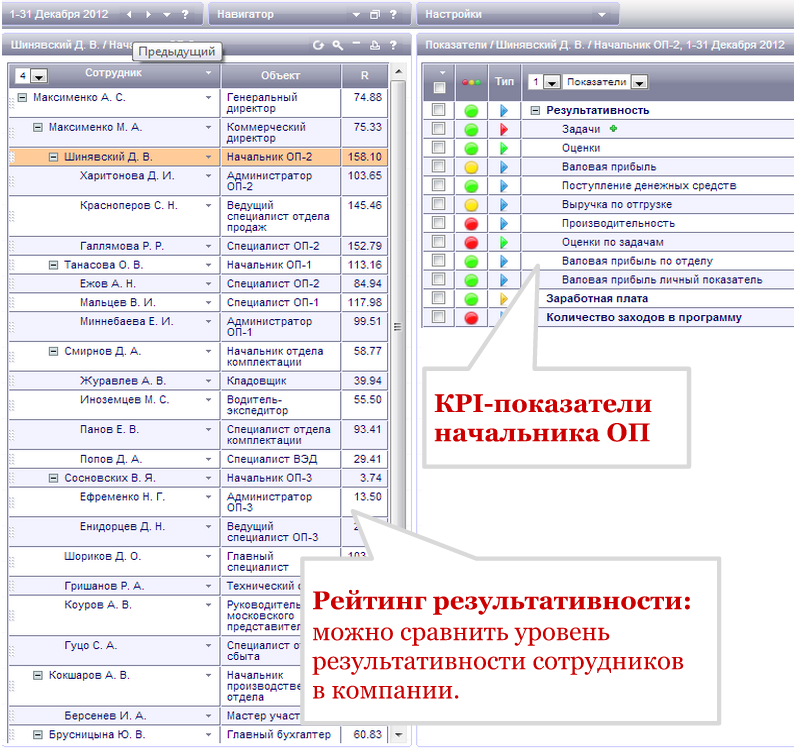Collapse Смирнов Д. А. node
The width and height of the screenshot is (798, 750).
click(x=53, y=352)
